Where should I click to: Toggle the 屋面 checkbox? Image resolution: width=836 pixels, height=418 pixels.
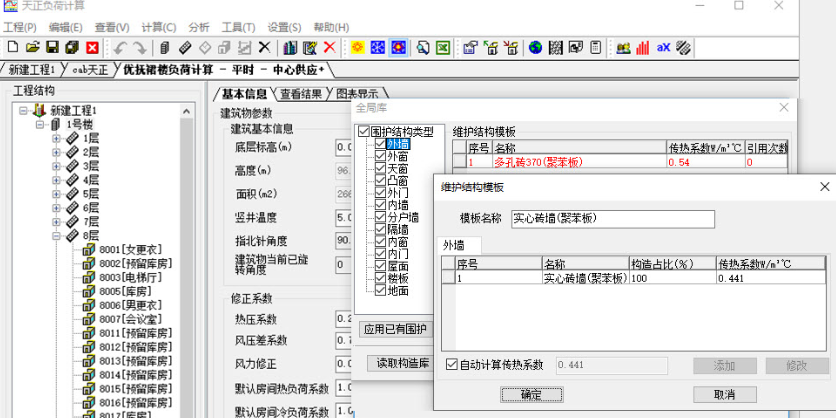point(380,266)
